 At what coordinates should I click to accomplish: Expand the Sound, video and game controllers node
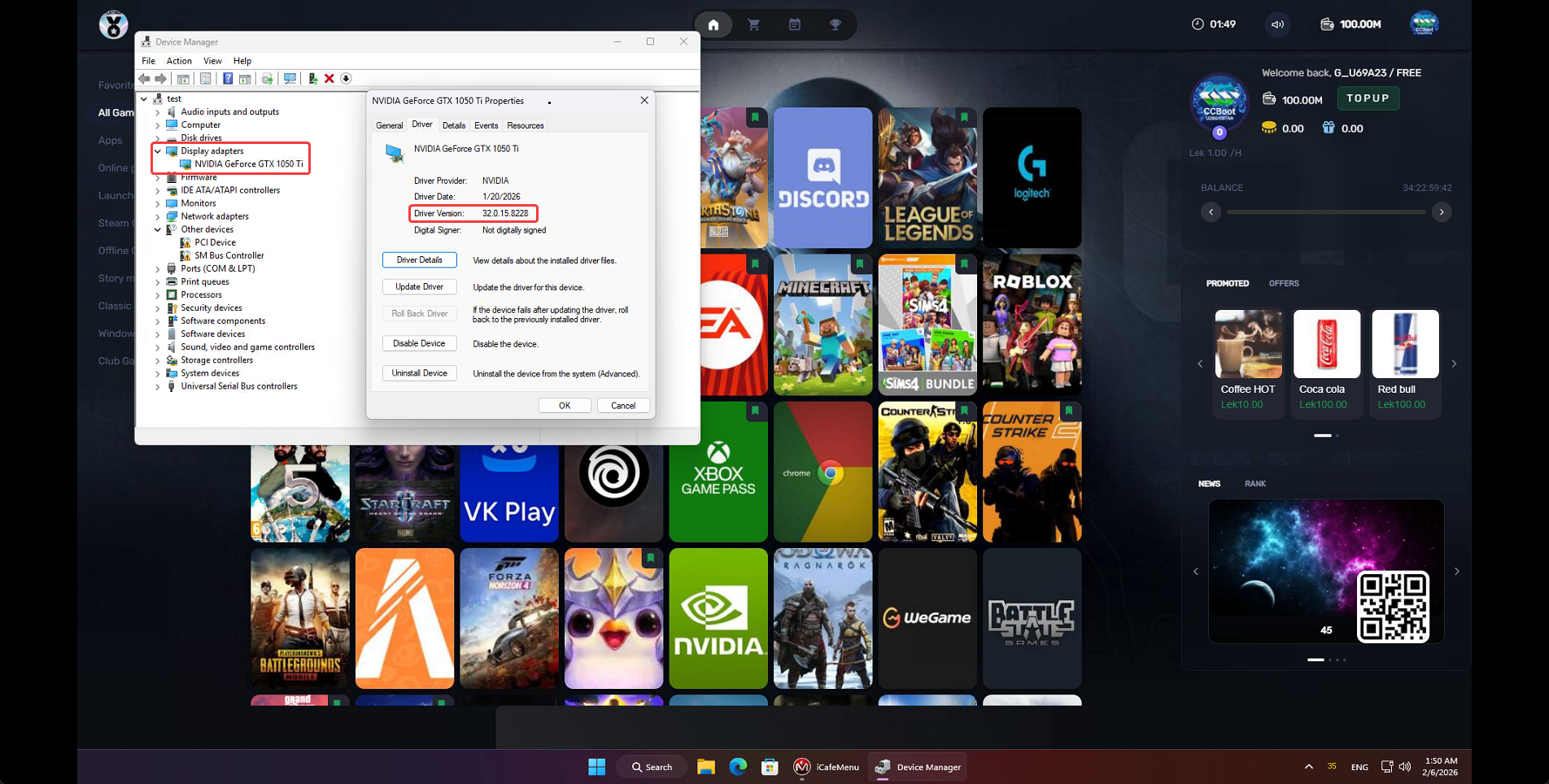pyautogui.click(x=158, y=347)
